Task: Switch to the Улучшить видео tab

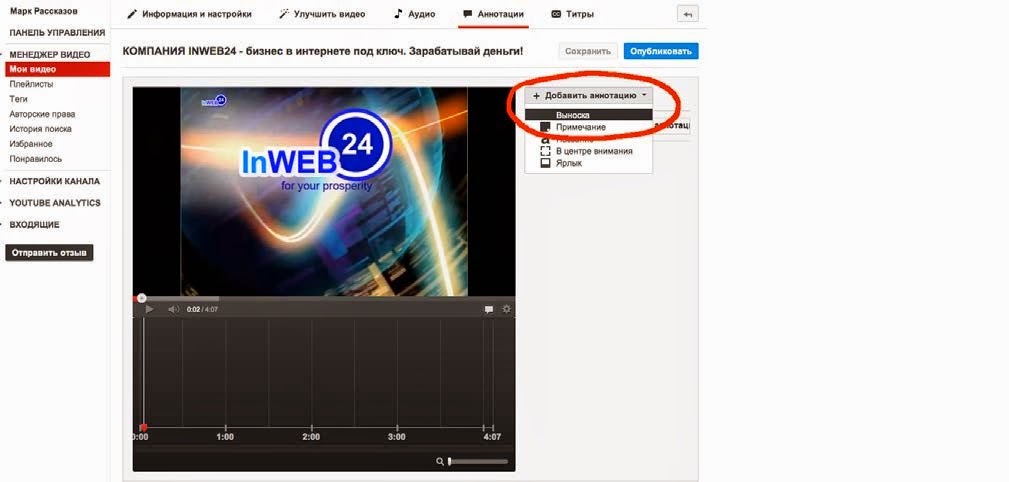Action: click(322, 14)
